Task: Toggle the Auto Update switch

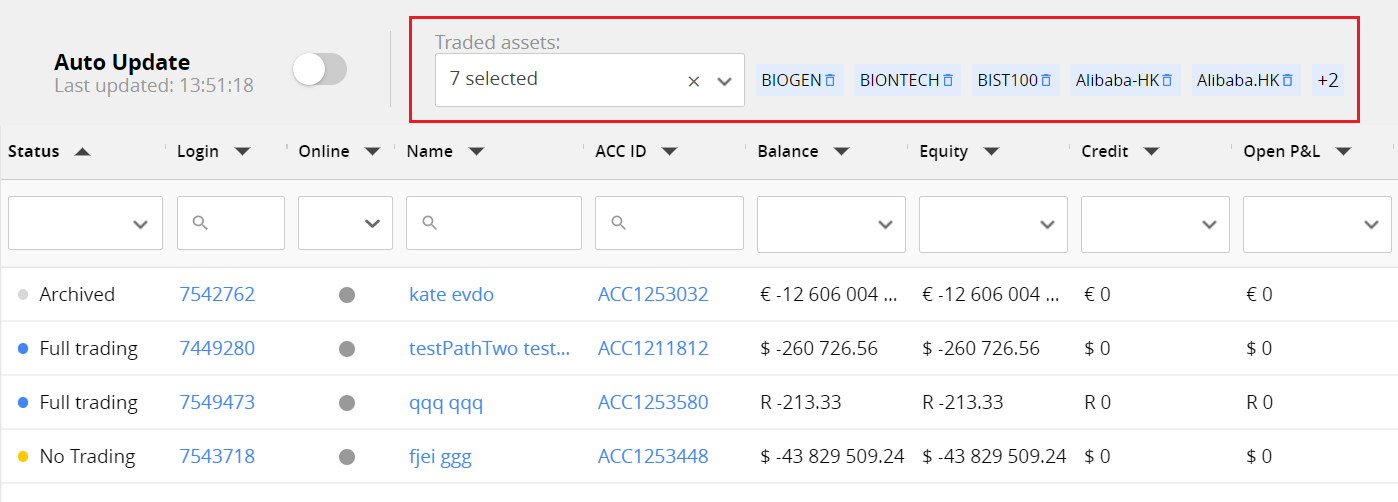Action: click(320, 69)
